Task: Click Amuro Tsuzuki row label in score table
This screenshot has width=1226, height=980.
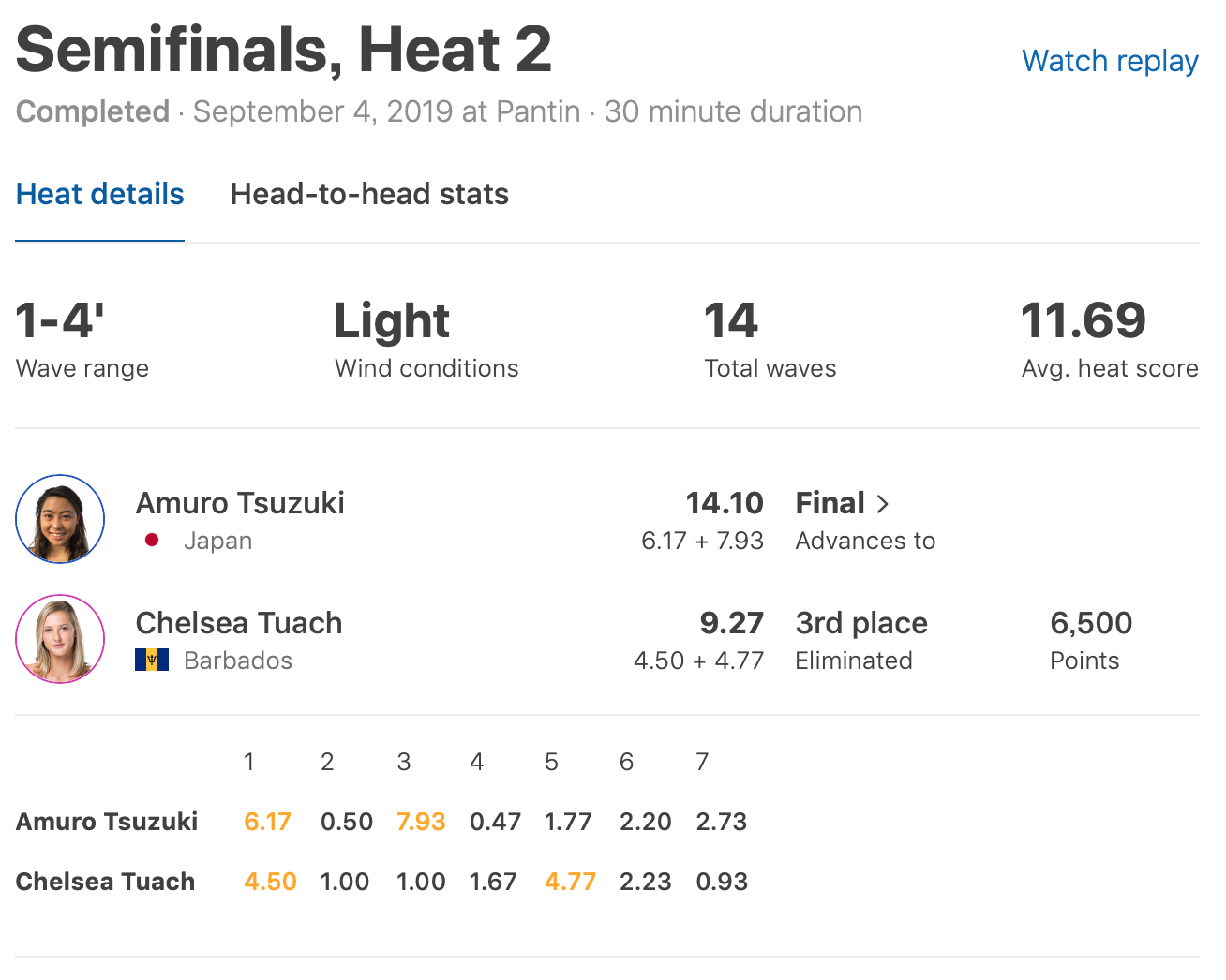Action: click(x=107, y=822)
